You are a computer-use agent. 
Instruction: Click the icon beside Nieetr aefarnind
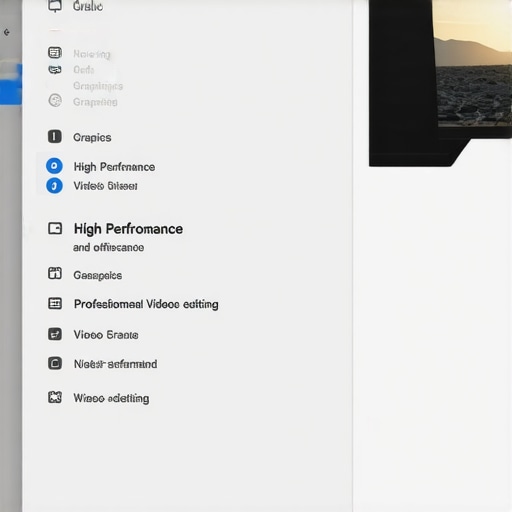(55, 363)
